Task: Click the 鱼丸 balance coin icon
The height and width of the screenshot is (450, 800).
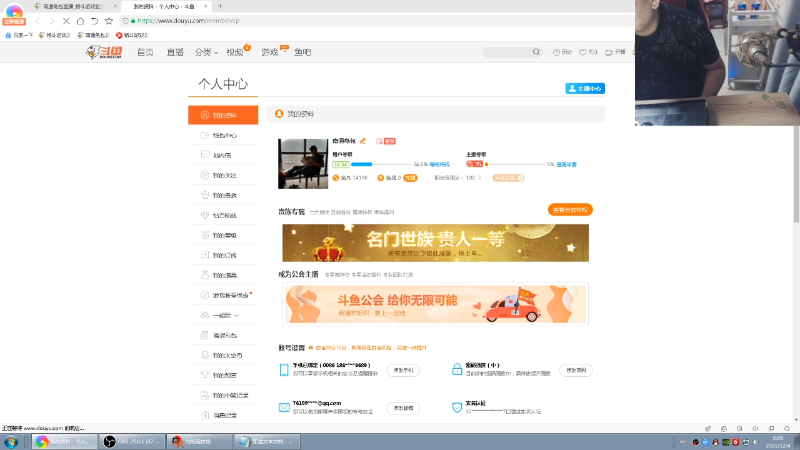Action: (x=336, y=178)
